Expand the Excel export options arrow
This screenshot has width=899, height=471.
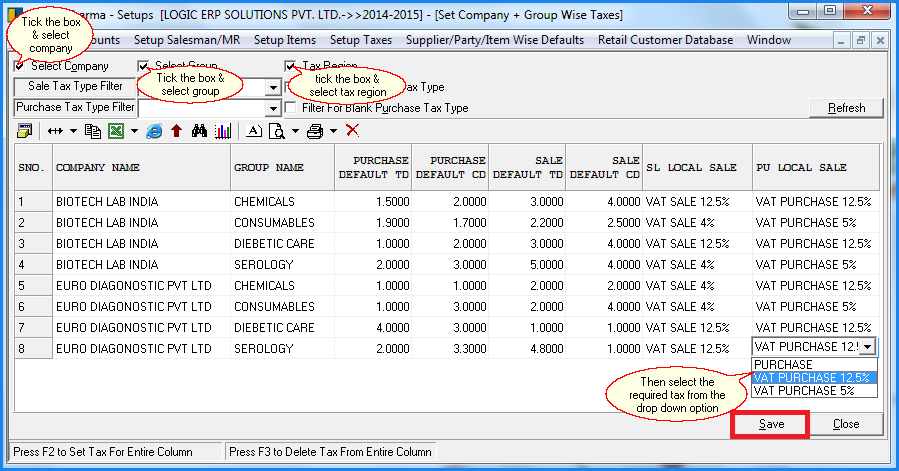(134, 131)
